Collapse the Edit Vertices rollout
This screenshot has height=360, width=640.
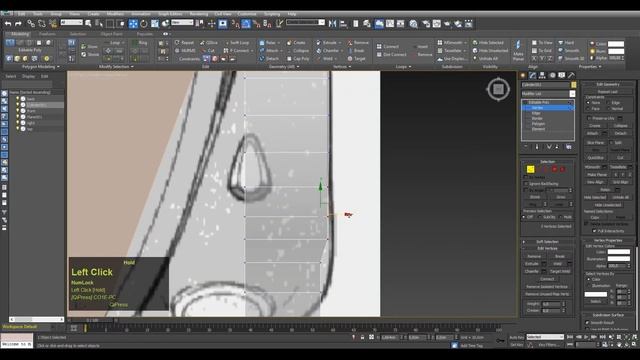tap(547, 248)
